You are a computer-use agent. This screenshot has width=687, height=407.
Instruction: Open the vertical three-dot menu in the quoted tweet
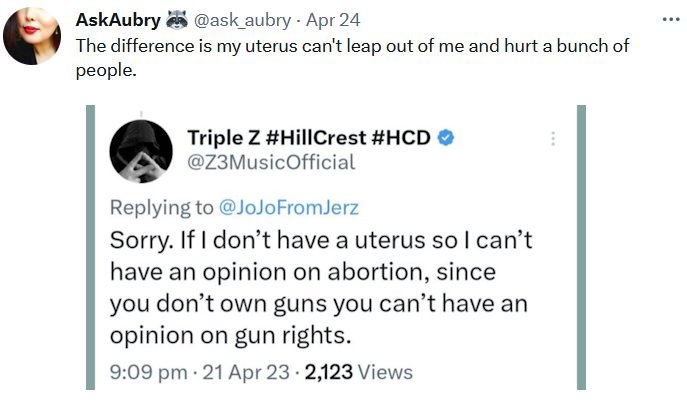(552, 140)
